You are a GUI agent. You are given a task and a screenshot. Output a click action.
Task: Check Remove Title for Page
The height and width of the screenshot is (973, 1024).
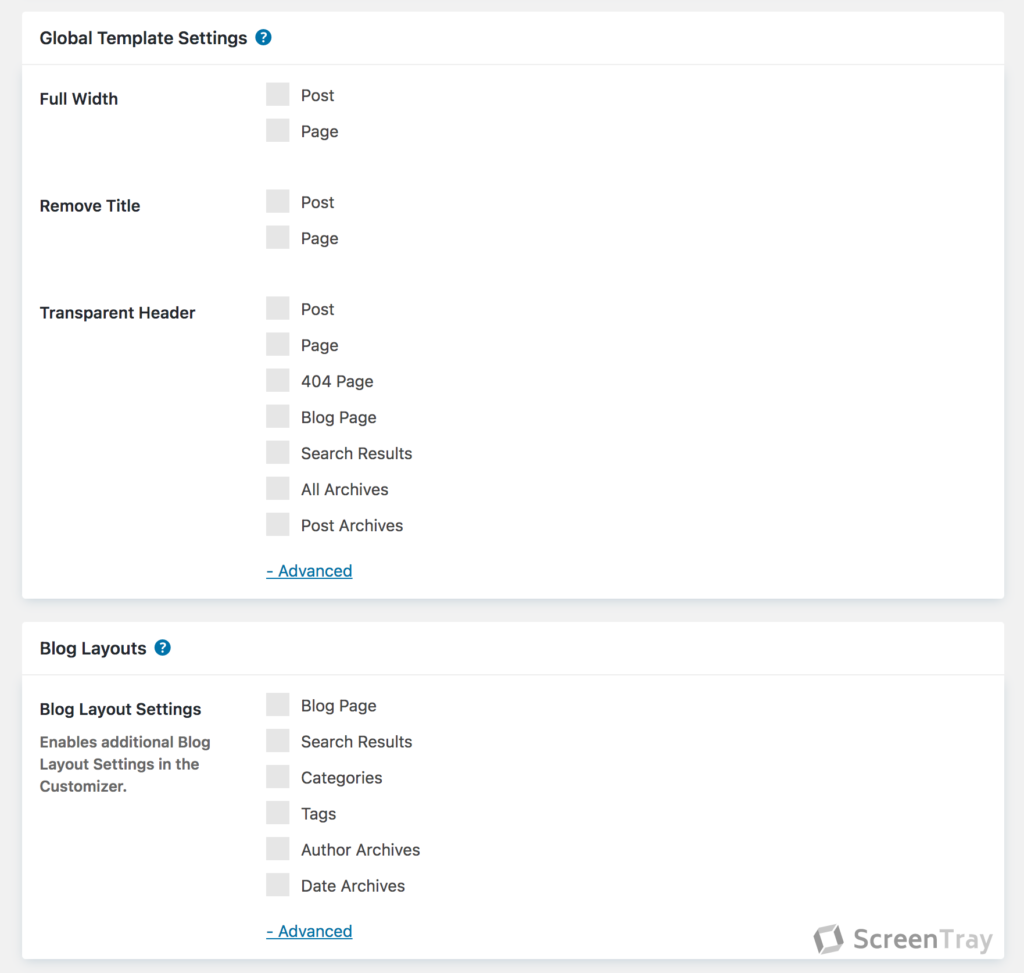click(278, 237)
